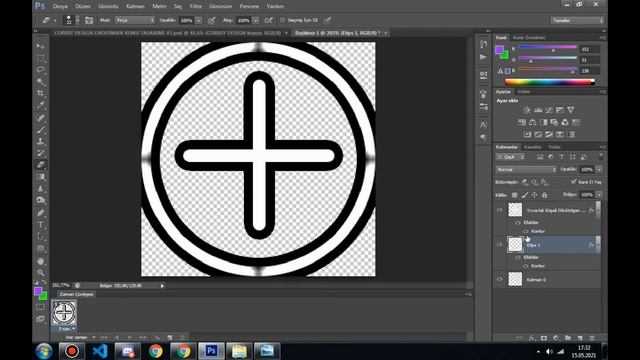Select the Pen tool
The height and width of the screenshot is (360, 640).
40,213
